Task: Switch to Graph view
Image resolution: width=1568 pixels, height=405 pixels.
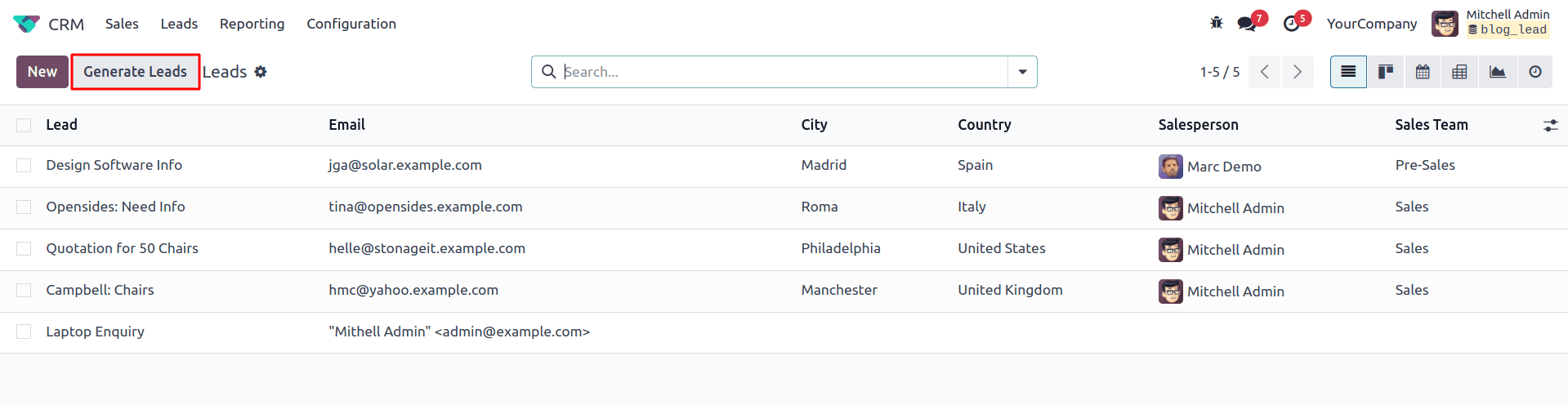Action: pos(1498,72)
